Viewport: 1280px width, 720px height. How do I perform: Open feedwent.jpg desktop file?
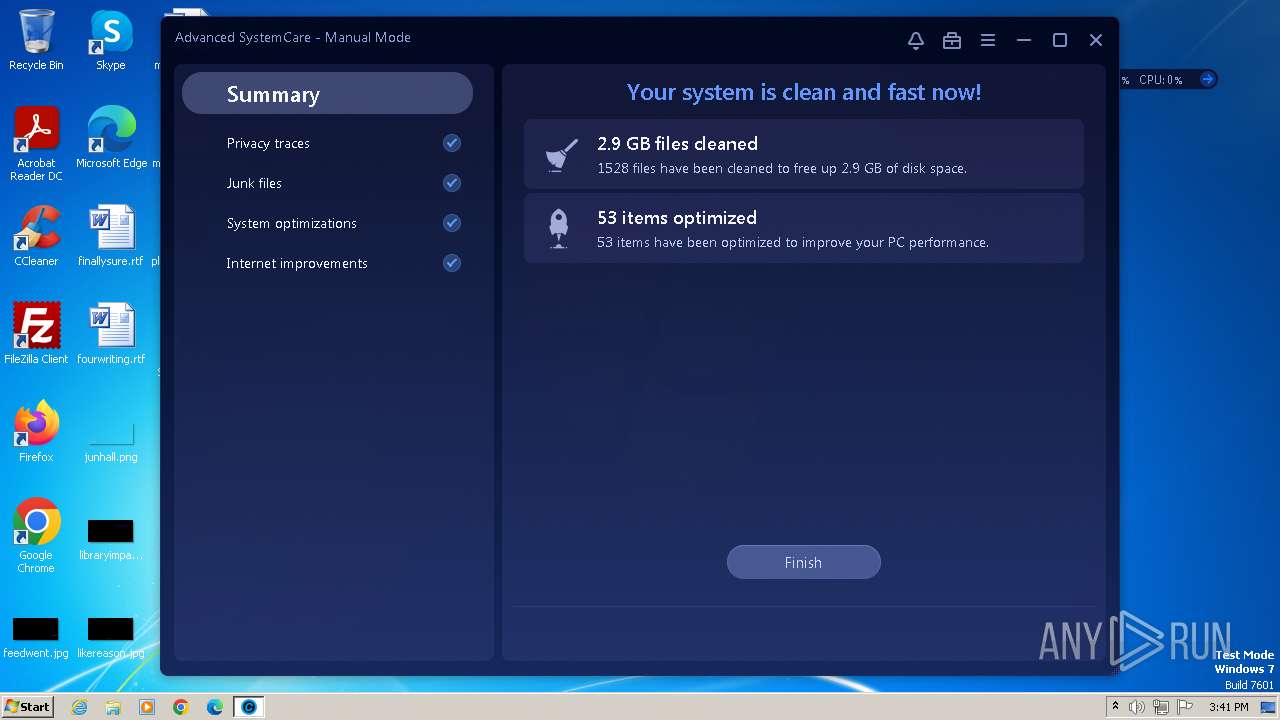[36, 638]
